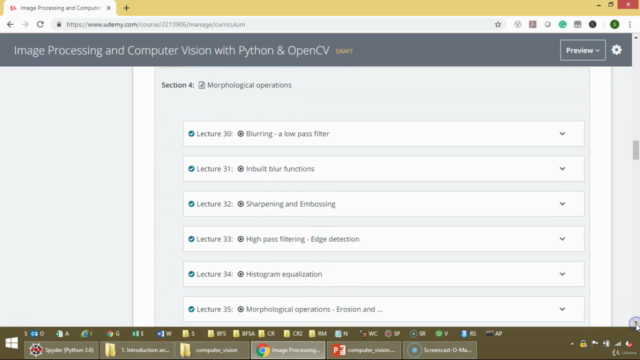Open the '1. Introduction an...' folder taskbar item

coord(137,350)
